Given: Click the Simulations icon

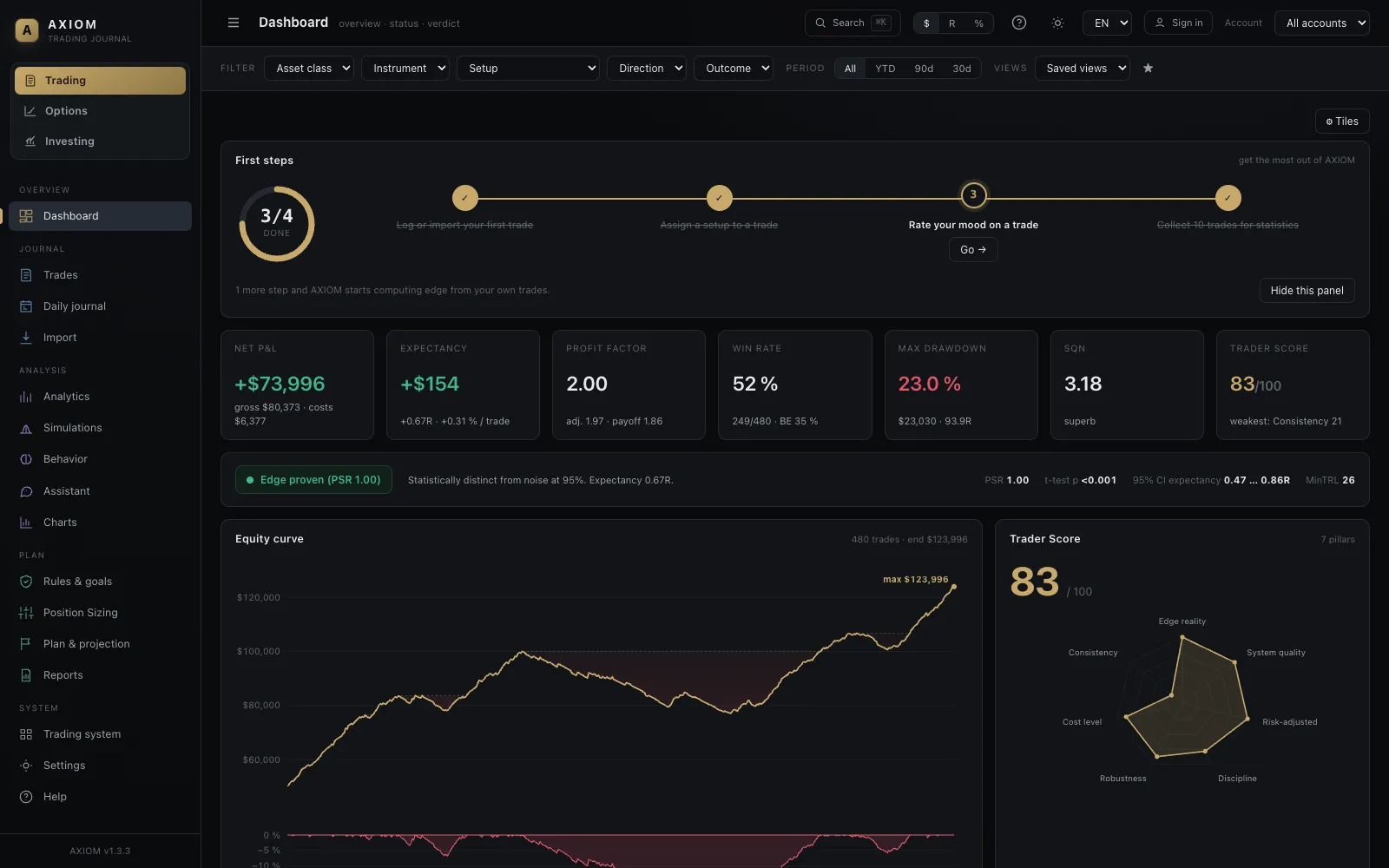Looking at the screenshot, I should (26, 428).
